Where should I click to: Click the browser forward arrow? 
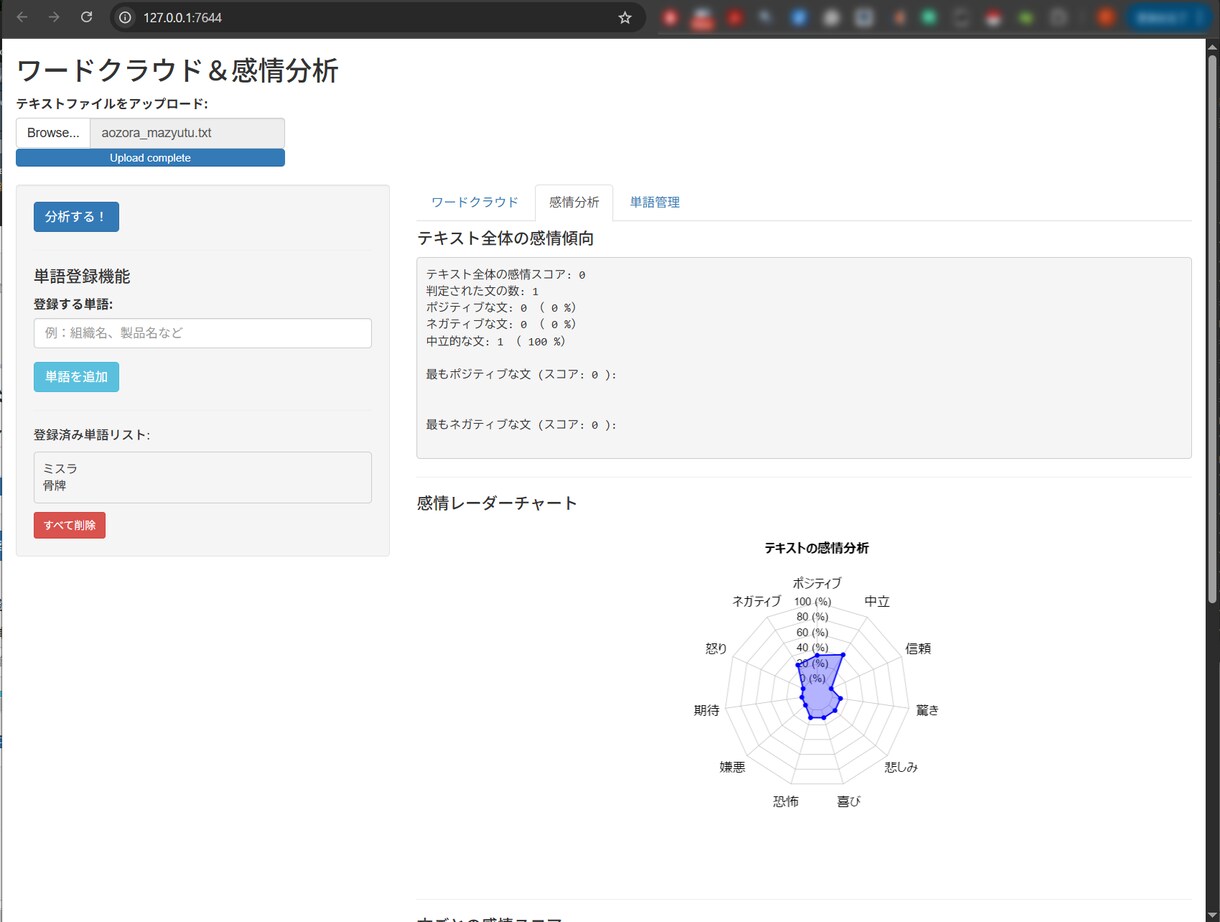pyautogui.click(x=54, y=17)
